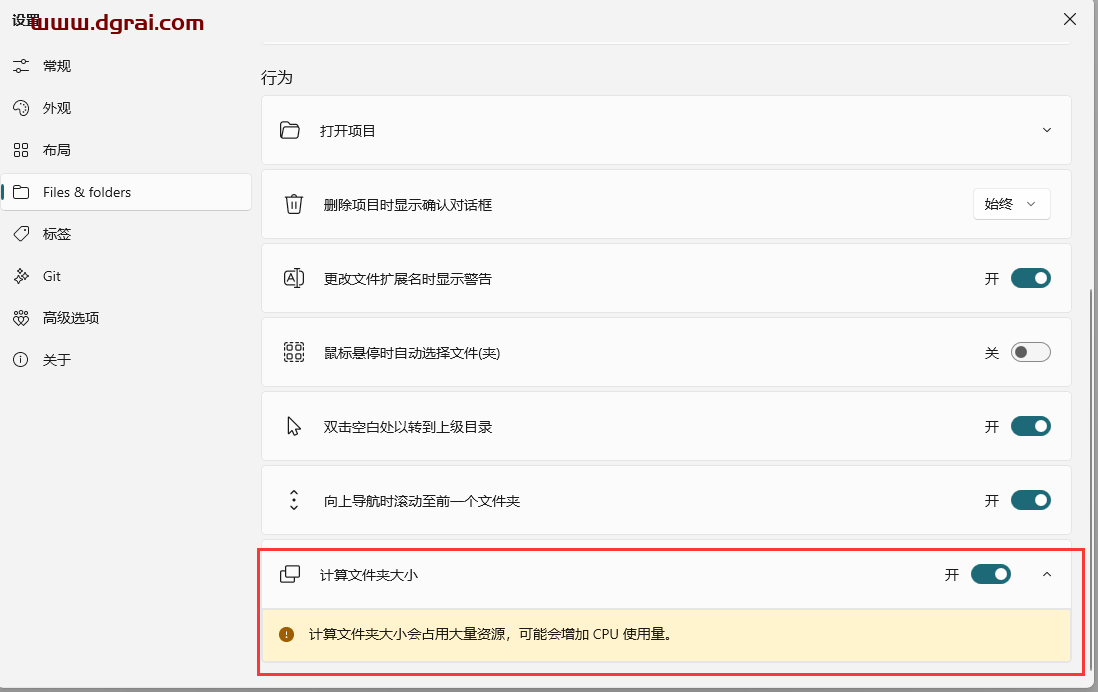Click the folder icon in 打开项目 row
Image resolution: width=1098 pixels, height=692 pixels.
point(290,130)
